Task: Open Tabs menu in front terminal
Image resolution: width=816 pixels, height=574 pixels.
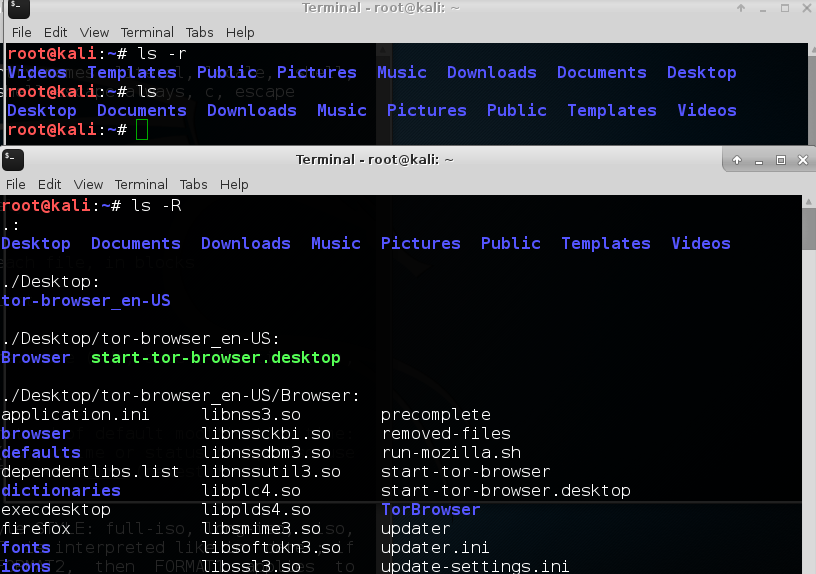Action: coord(194,184)
